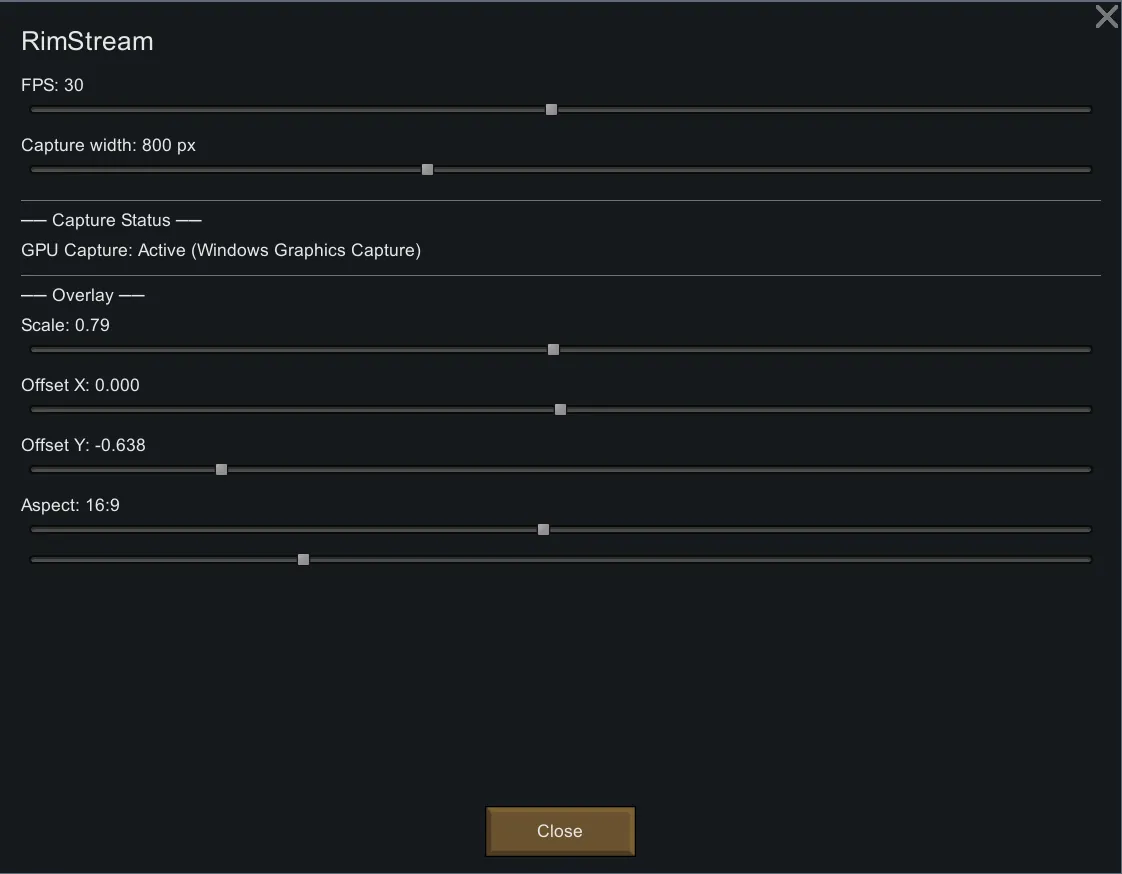Click the Offset X slider handle
This screenshot has width=1122, height=874.
click(x=560, y=410)
